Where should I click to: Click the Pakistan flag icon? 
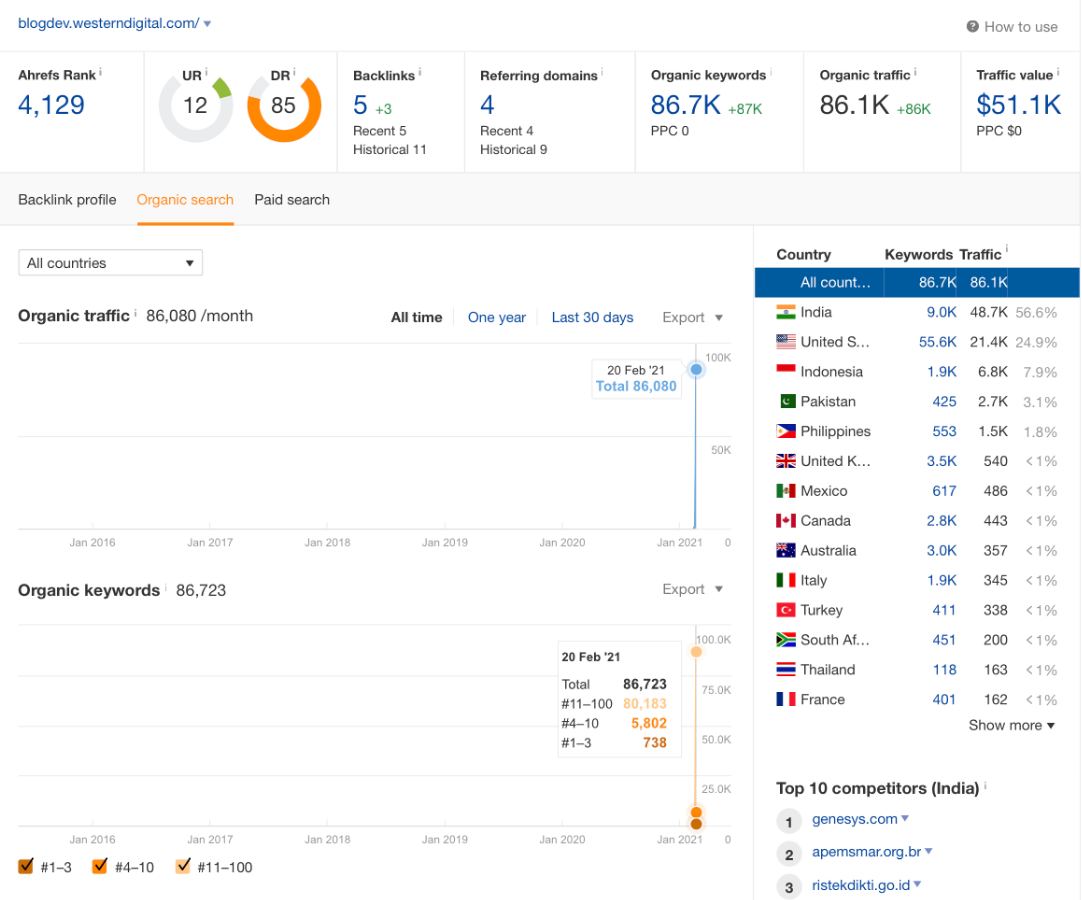click(787, 401)
